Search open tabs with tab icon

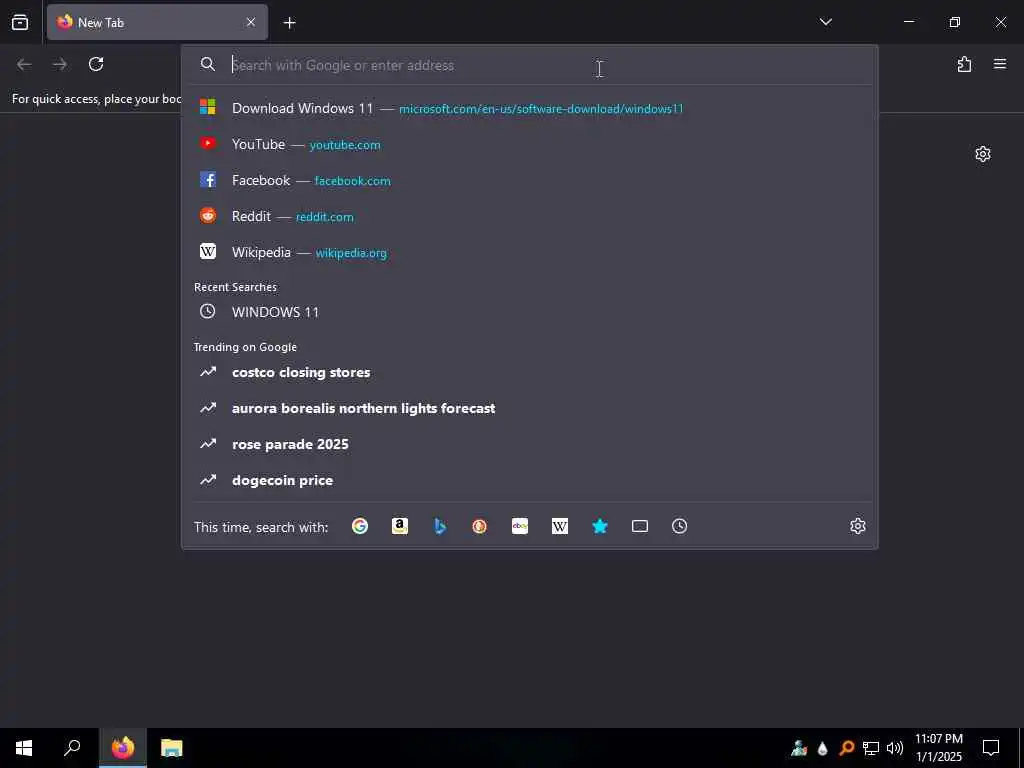(x=640, y=526)
